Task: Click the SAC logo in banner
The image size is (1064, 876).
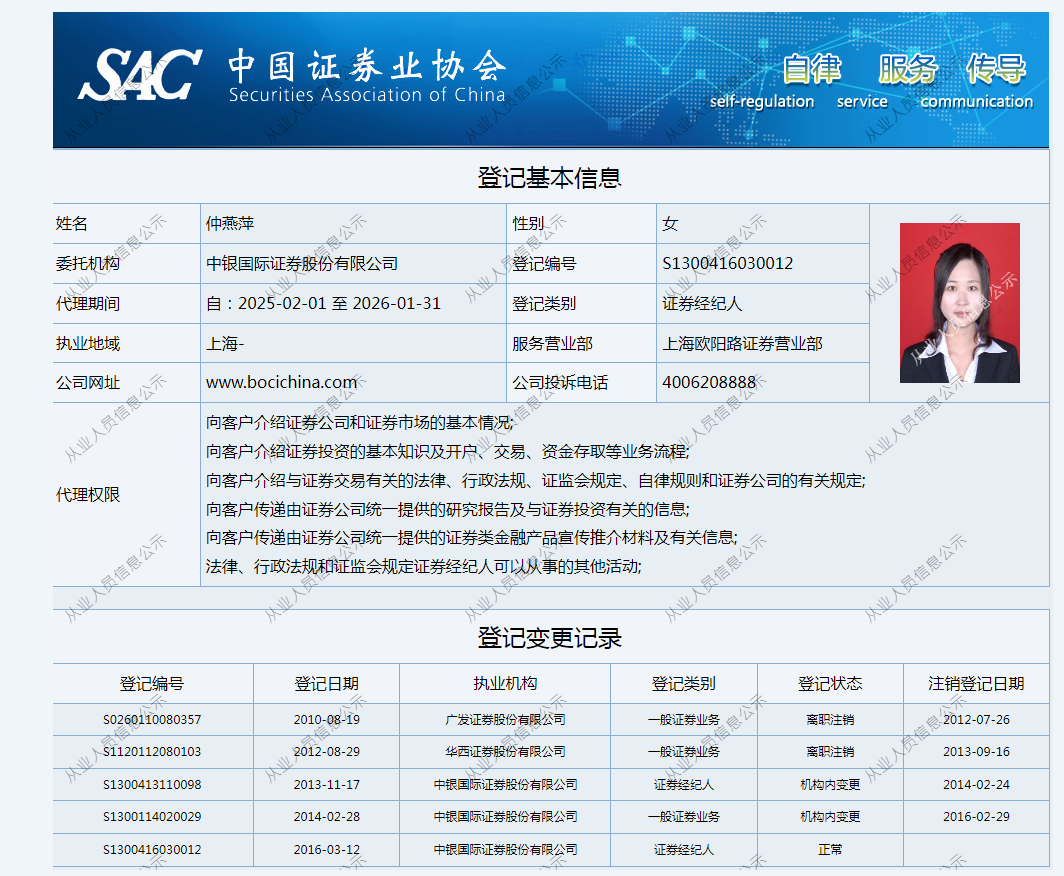Action: point(140,74)
